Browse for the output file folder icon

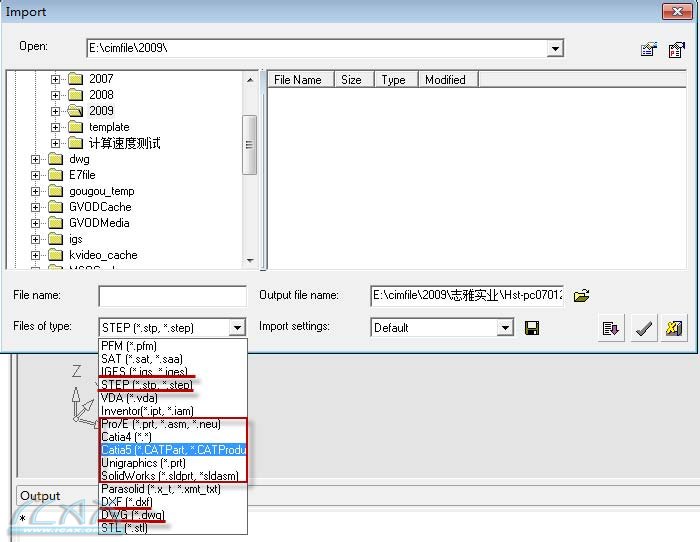click(x=581, y=296)
